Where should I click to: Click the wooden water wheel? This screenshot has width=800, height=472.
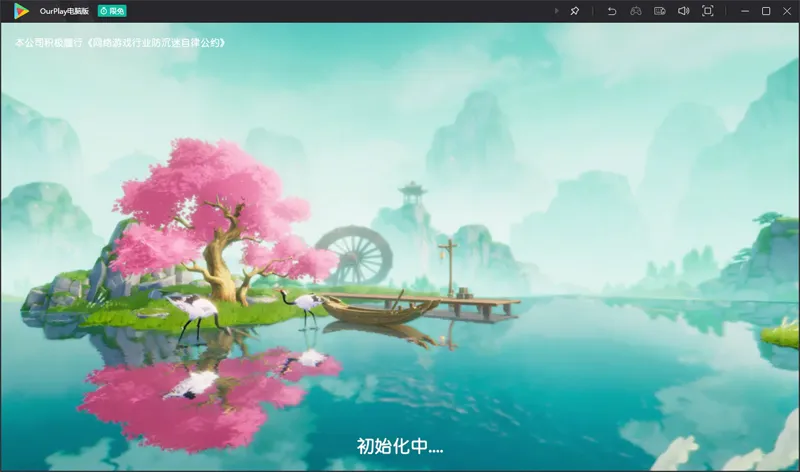[355, 253]
